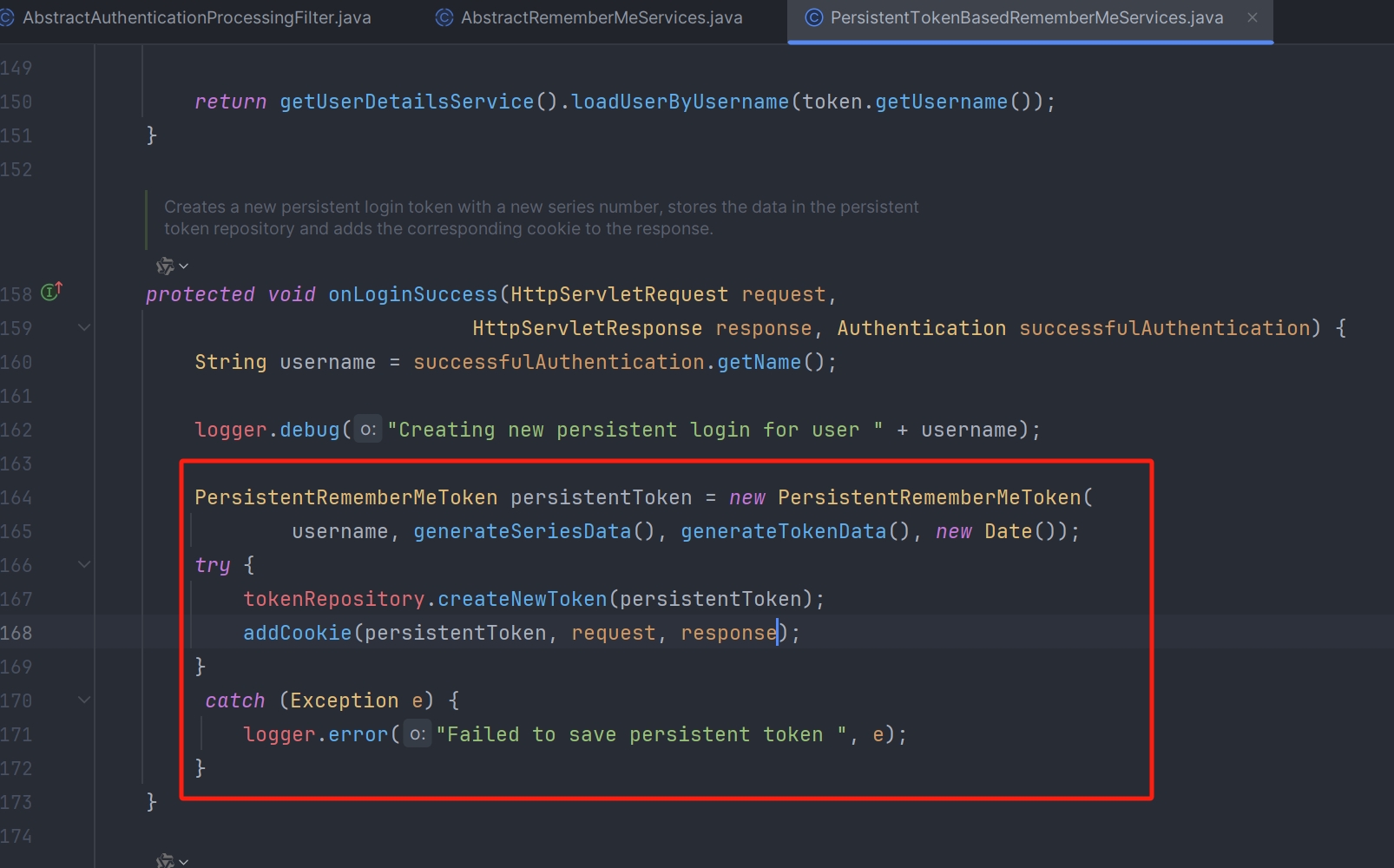1394x868 pixels.
Task: Click the addCookie method call
Action: tap(297, 633)
